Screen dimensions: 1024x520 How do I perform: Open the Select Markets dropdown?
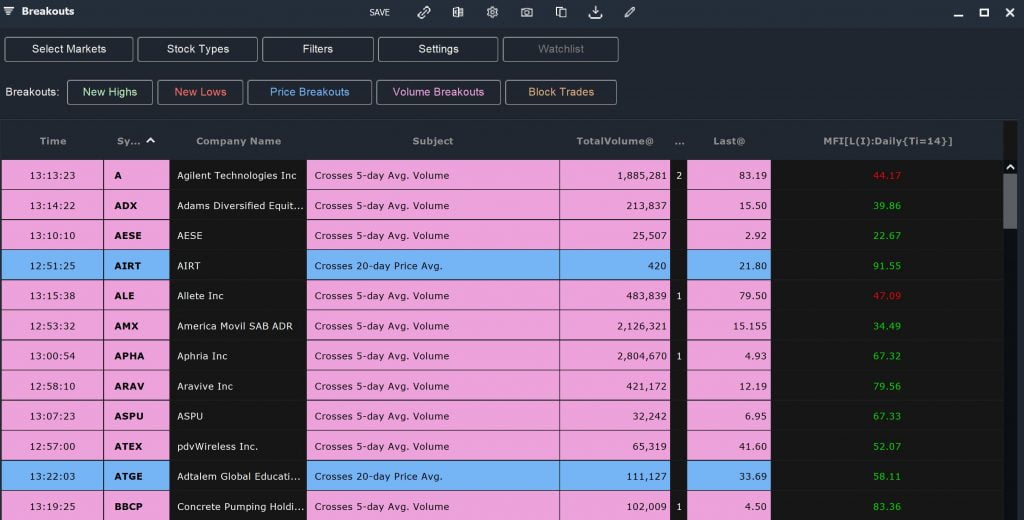coord(69,49)
